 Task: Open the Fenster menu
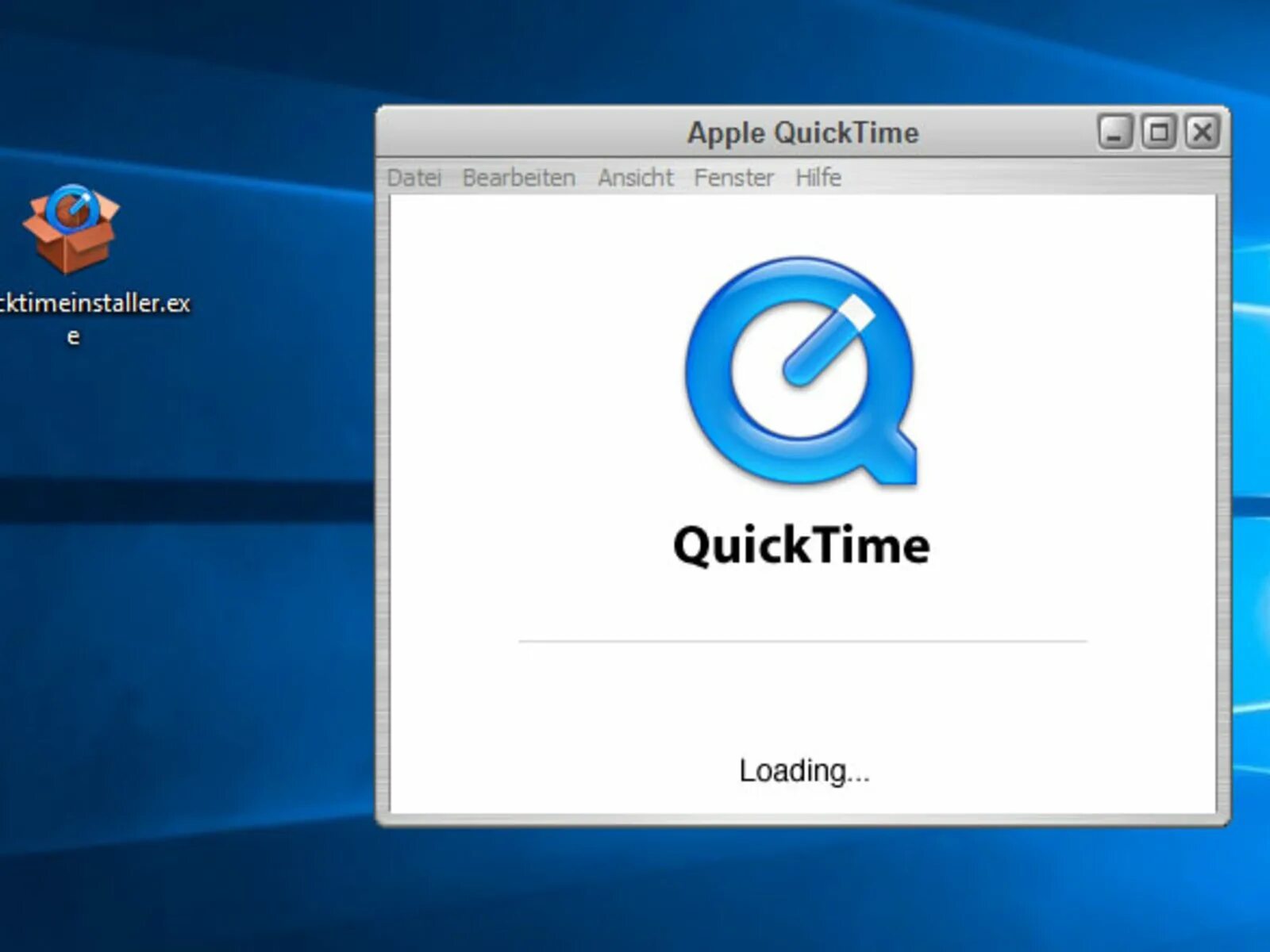pos(733,178)
